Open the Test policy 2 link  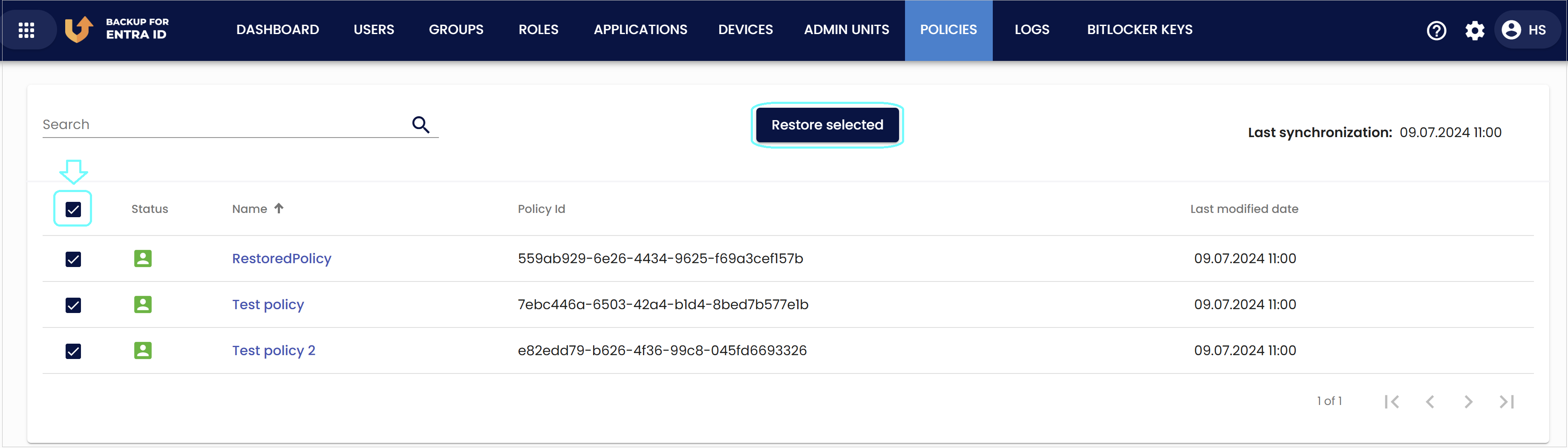click(274, 350)
